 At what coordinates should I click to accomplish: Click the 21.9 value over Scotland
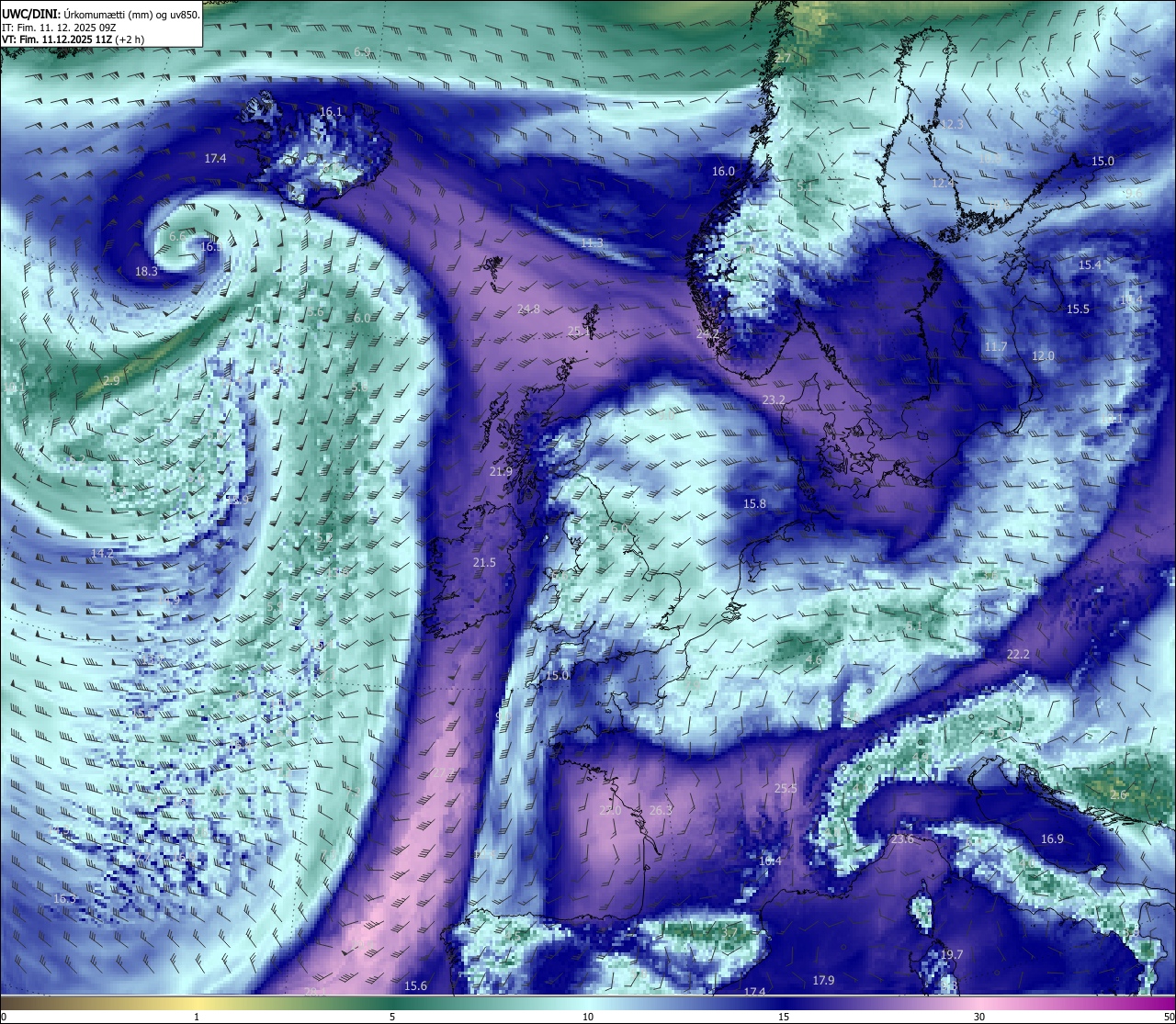tap(501, 472)
